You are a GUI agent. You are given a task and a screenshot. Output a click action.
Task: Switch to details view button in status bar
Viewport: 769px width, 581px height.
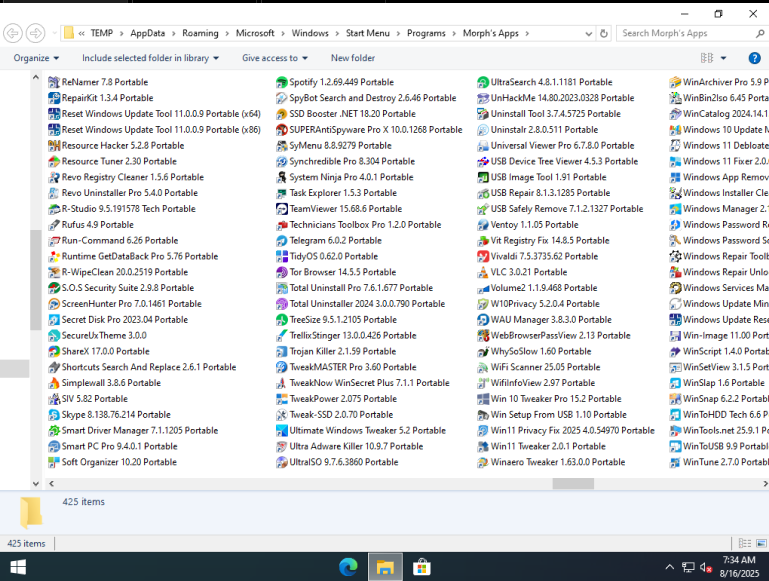[745, 543]
